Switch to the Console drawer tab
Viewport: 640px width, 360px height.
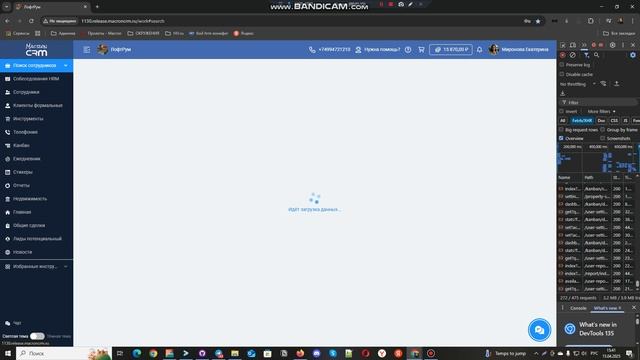(x=578, y=308)
